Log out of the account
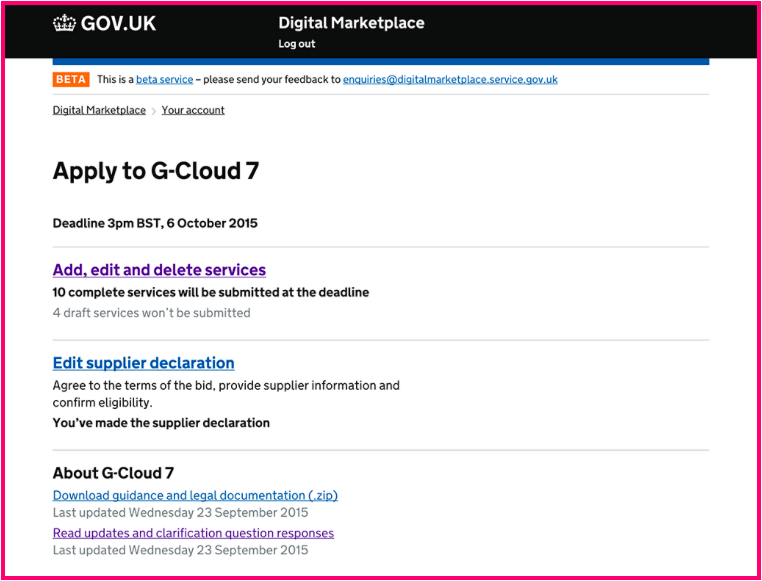The image size is (762, 581). [296, 44]
